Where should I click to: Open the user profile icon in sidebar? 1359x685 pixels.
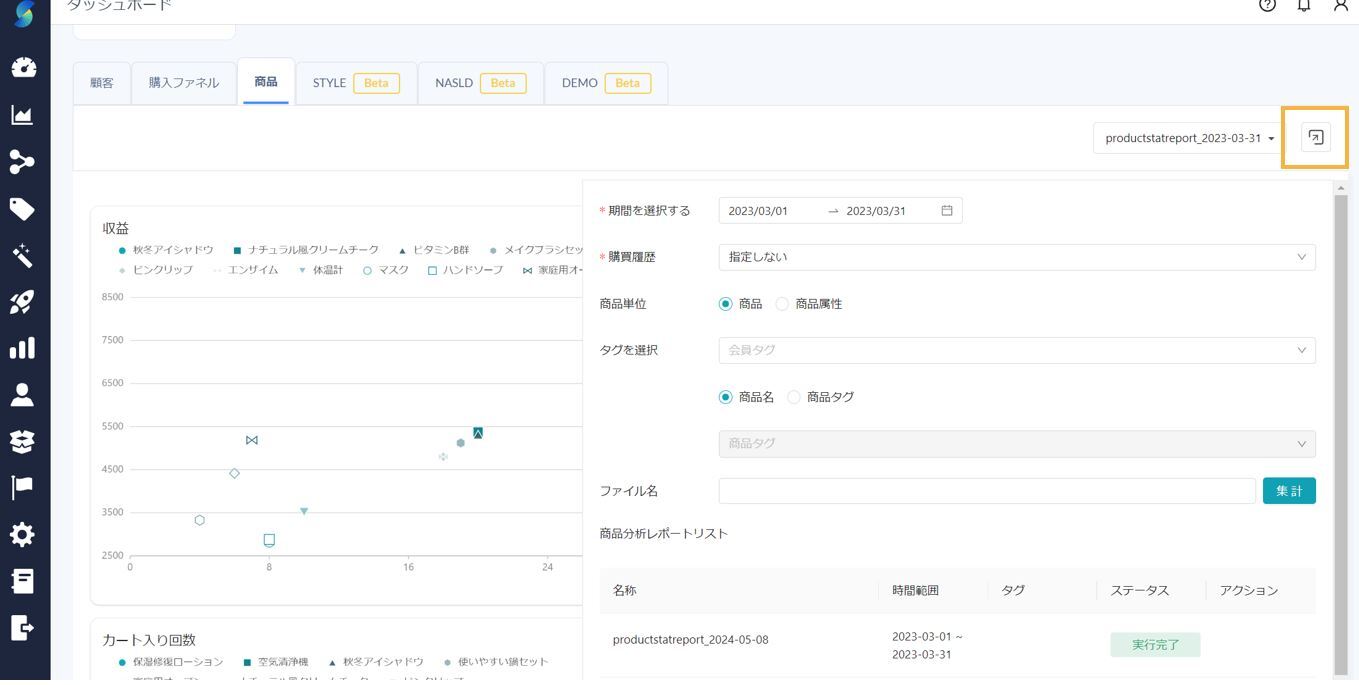click(x=22, y=394)
